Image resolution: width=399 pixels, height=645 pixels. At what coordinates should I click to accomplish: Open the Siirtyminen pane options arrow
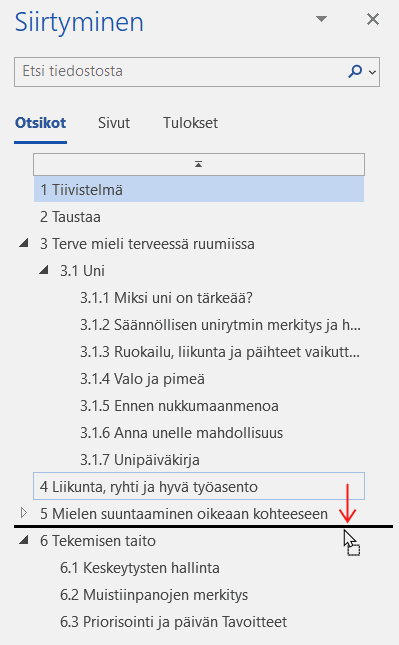tap(321, 19)
